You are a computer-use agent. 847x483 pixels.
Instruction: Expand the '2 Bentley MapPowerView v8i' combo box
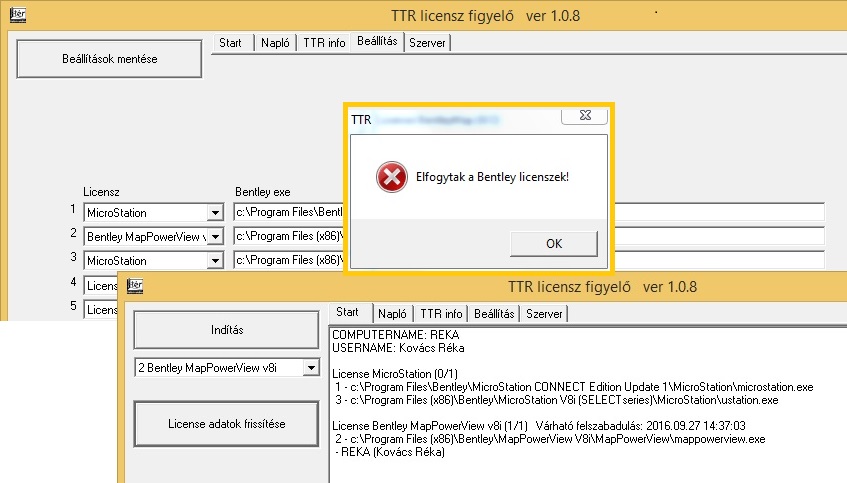pyautogui.click(x=307, y=368)
